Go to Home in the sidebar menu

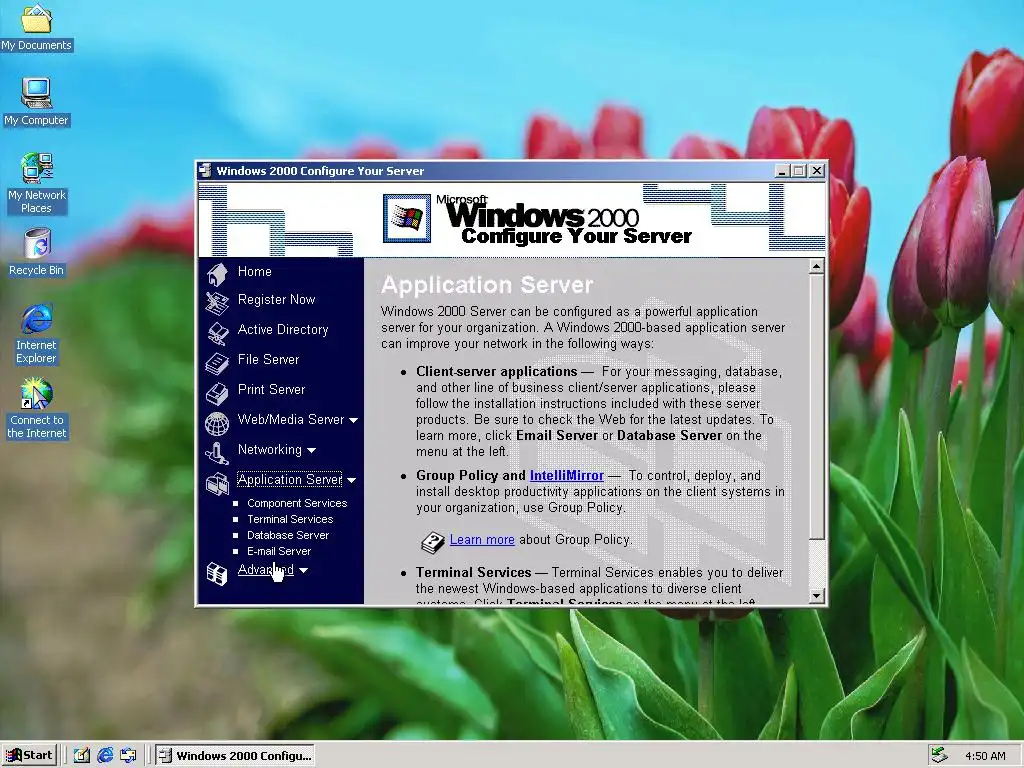pyautogui.click(x=255, y=272)
